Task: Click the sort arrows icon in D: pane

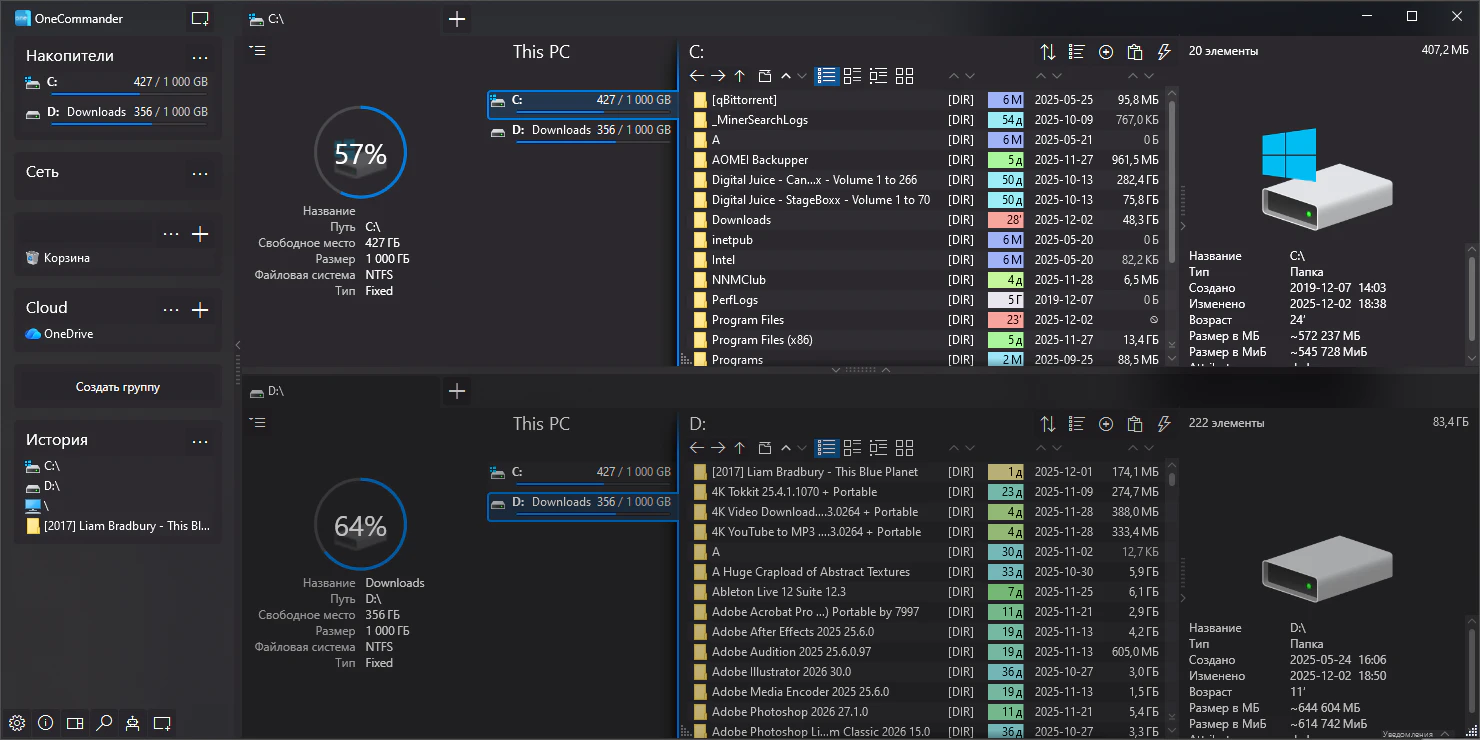Action: 1047,424
